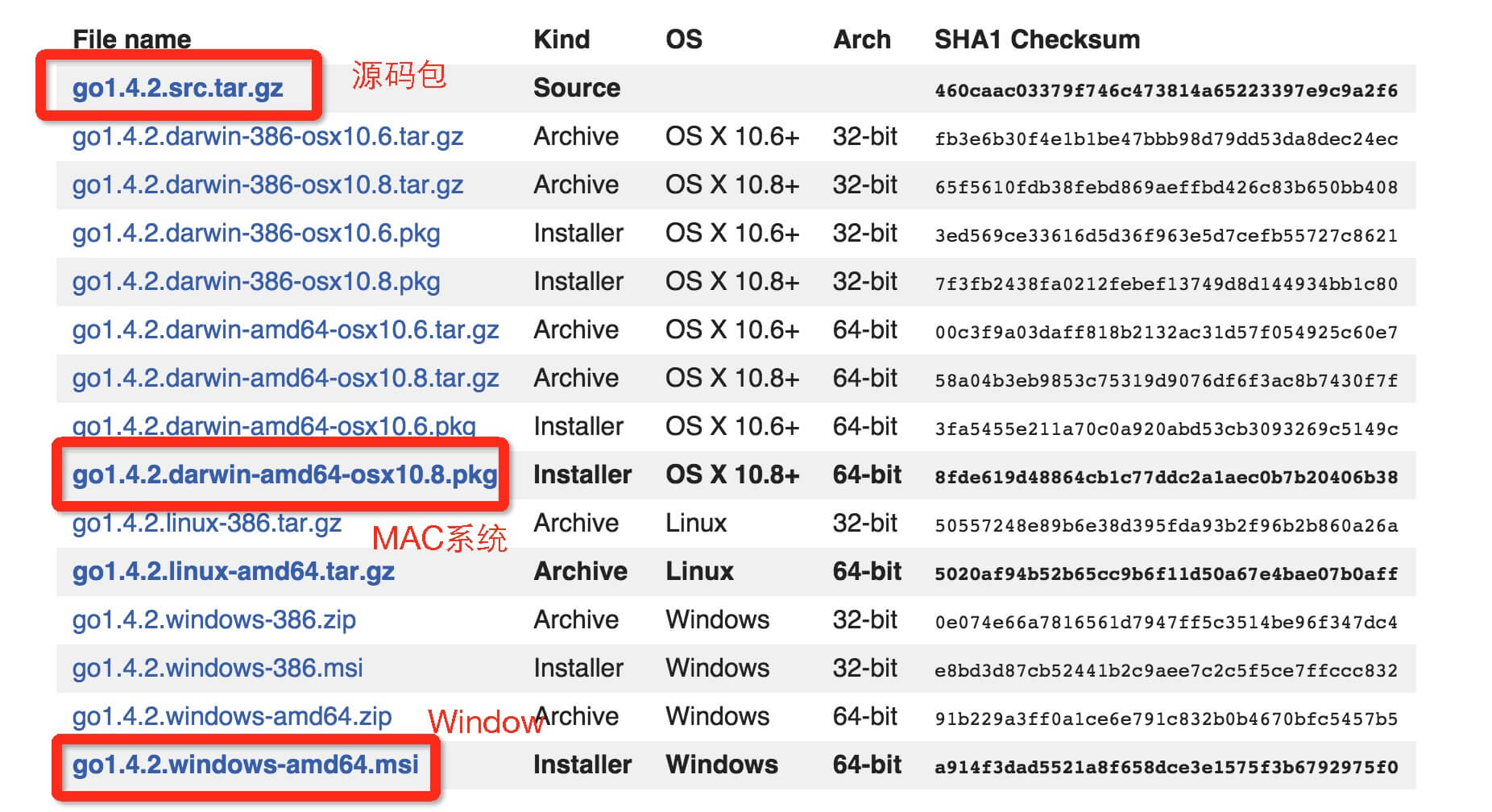Screen dimensions: 1492x812
Task: Select go1.4.2.darwin-386-osx10.8.pkg file link
Action: pos(256,282)
